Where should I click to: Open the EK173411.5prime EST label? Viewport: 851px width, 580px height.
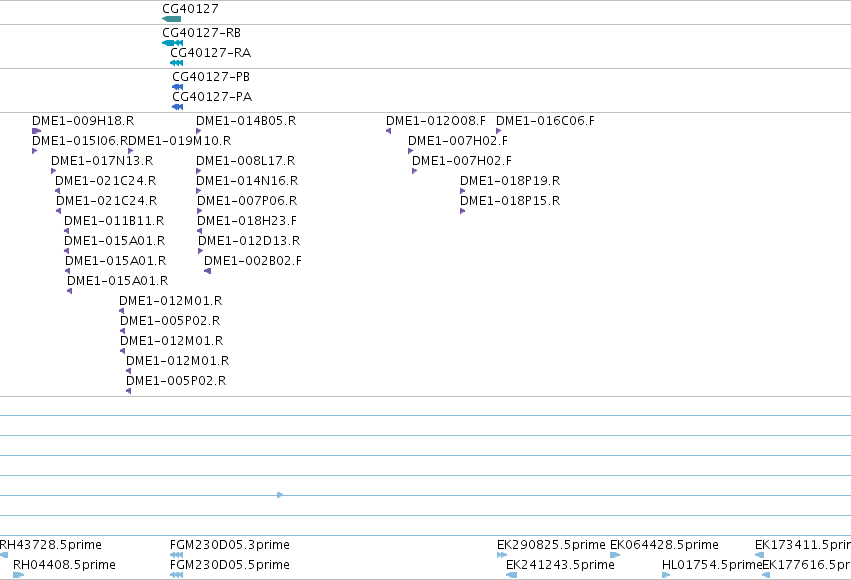click(x=803, y=545)
